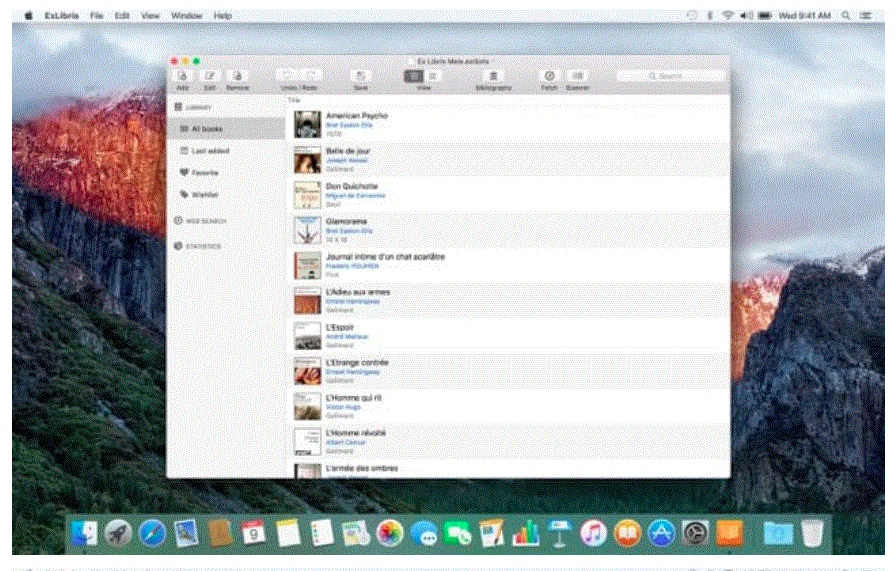Open iBooks from the Dock
Screen dimensions: 896x571
point(627,533)
